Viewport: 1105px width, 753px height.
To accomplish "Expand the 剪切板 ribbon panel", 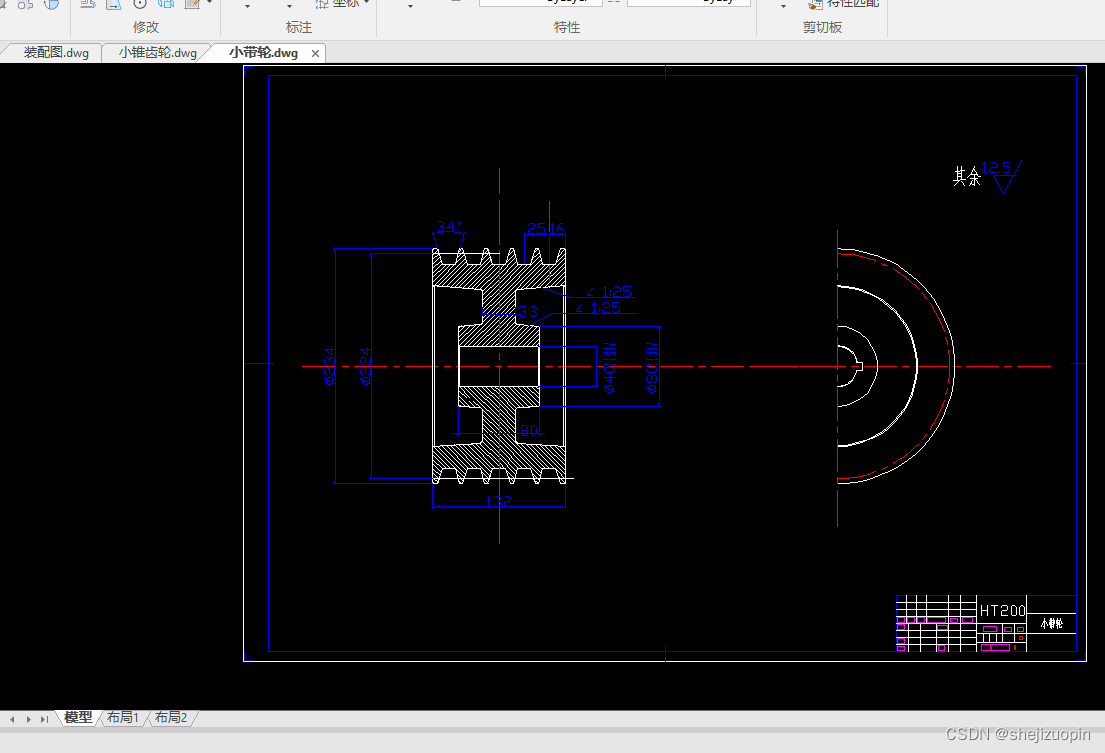I will (822, 27).
